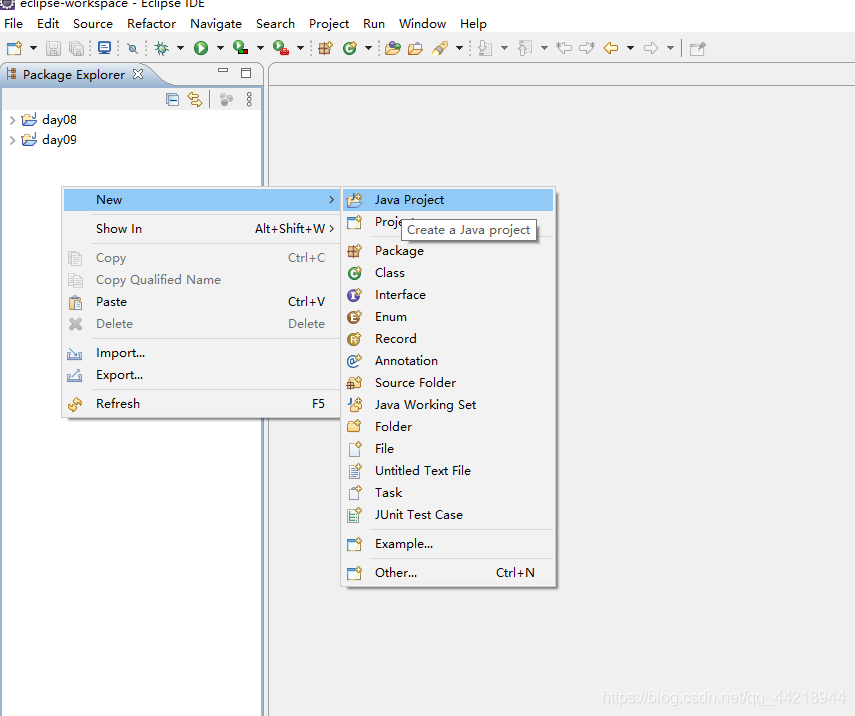855x716 pixels.
Task: Click the New Java Package toolbar icon
Action: 326,49
